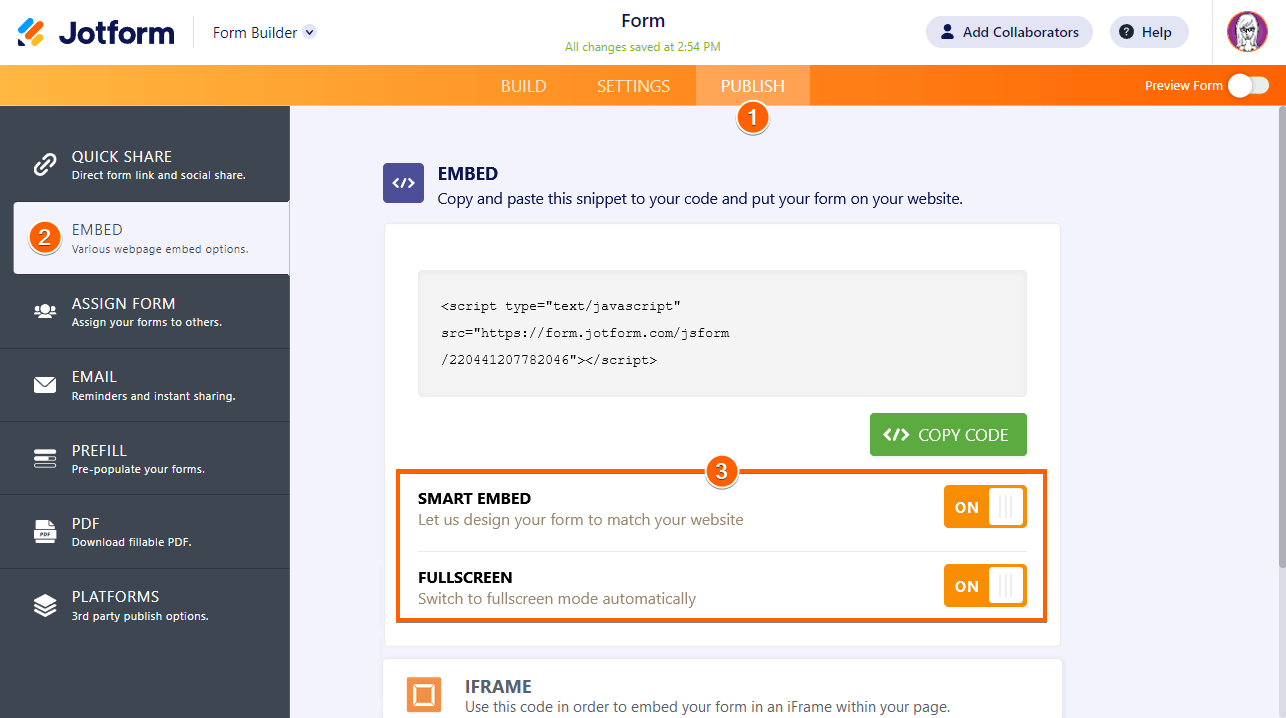Open the Form Builder dropdown arrow
This screenshot has height=718, width=1286.
(x=310, y=32)
